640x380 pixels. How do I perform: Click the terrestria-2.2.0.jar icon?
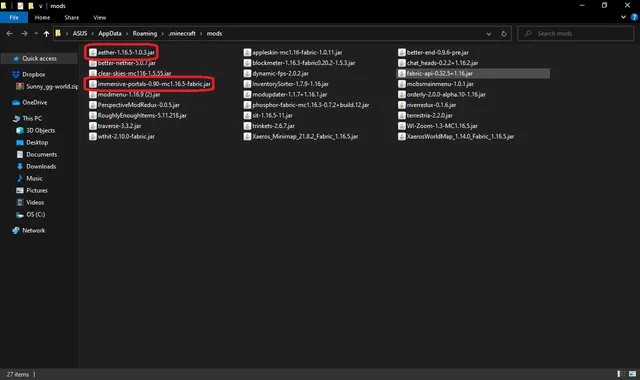pos(402,116)
